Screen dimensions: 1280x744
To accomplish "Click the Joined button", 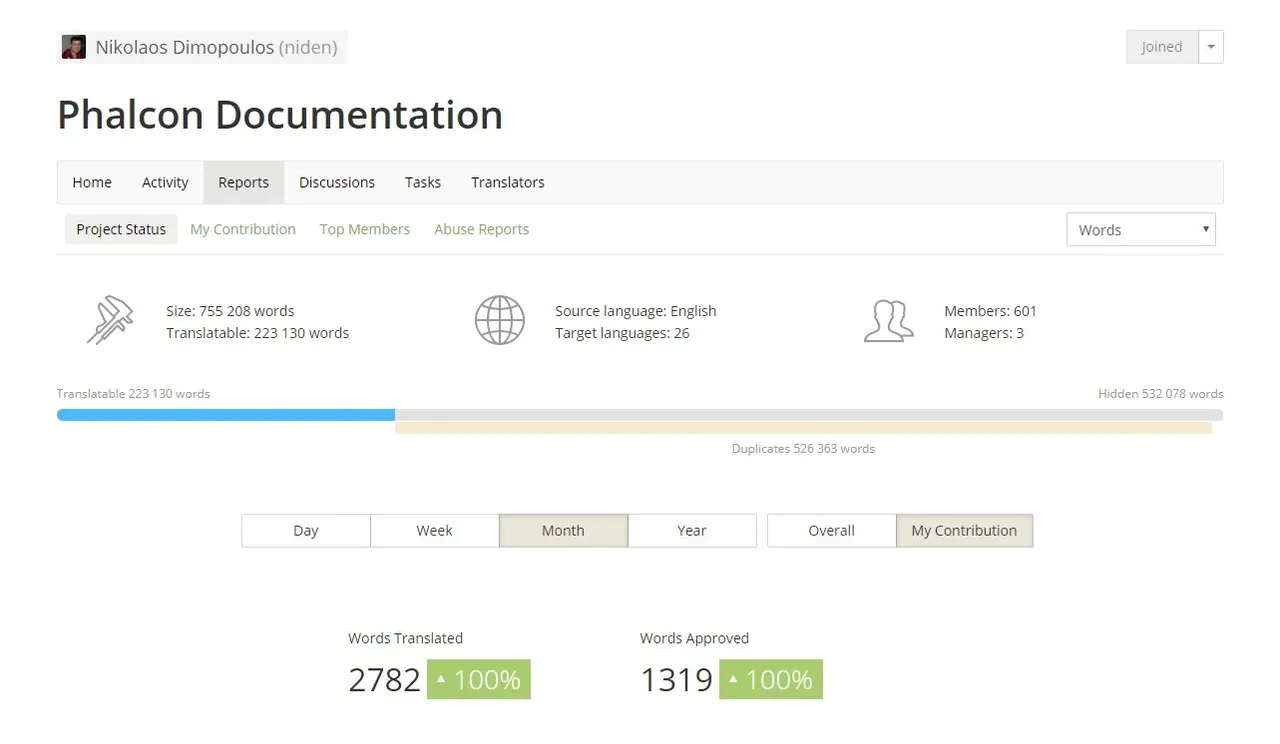I will [1162, 47].
